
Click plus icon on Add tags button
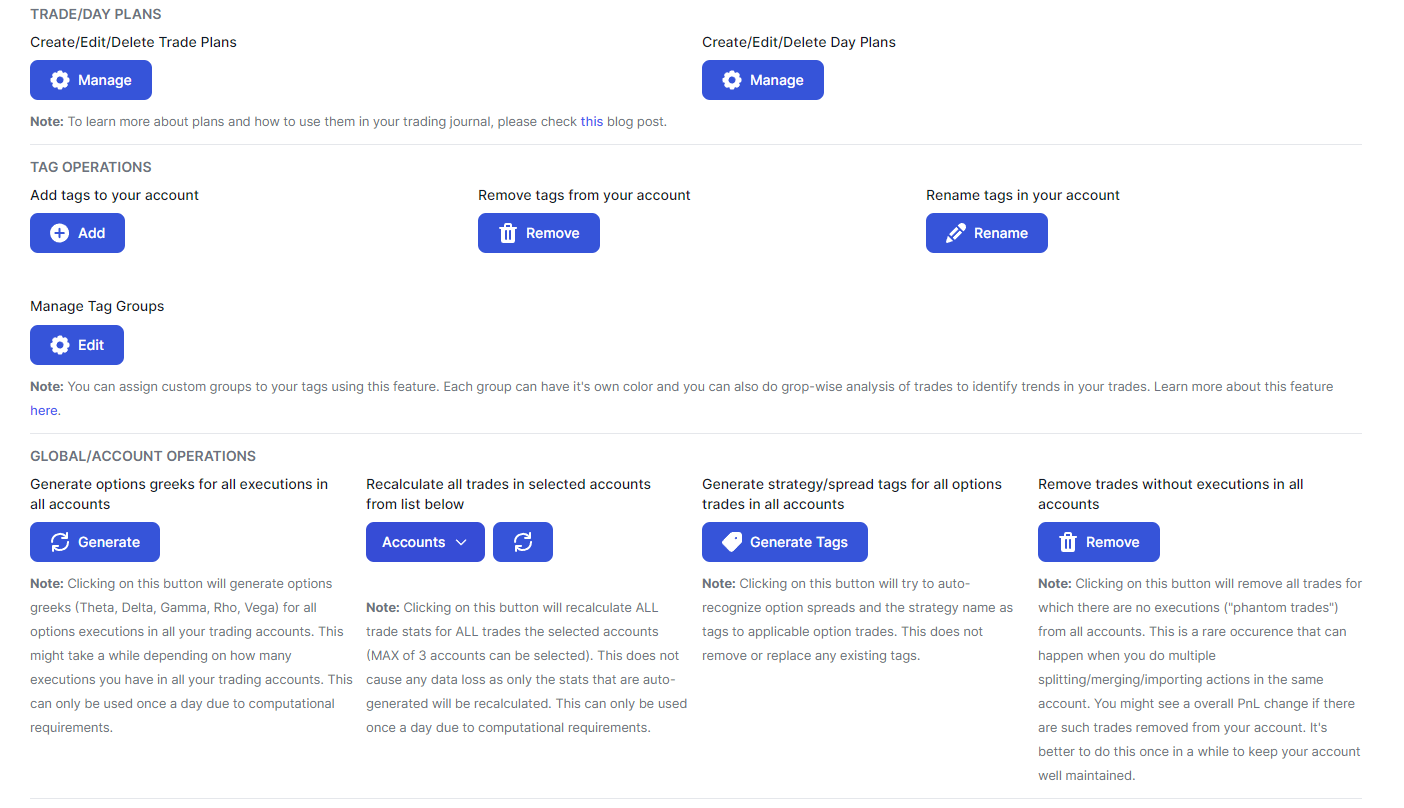click(x=60, y=233)
